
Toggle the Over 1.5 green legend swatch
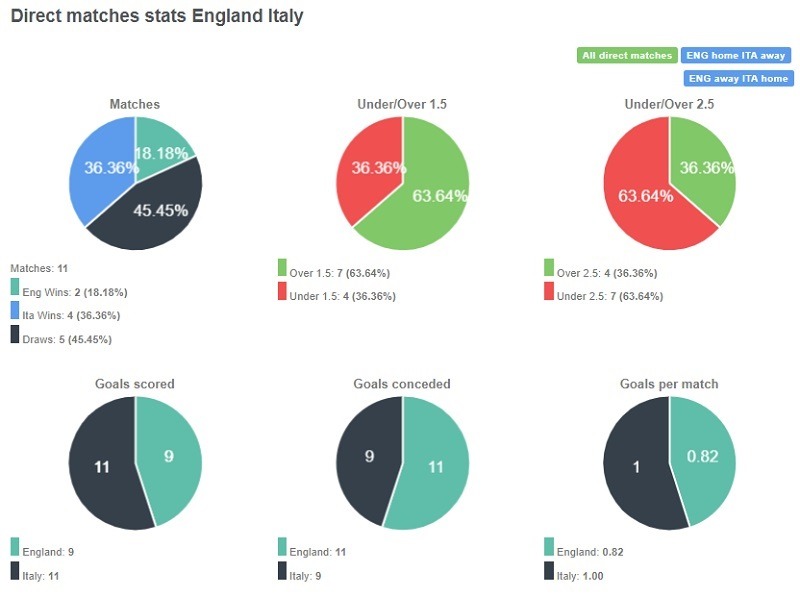tap(282, 268)
